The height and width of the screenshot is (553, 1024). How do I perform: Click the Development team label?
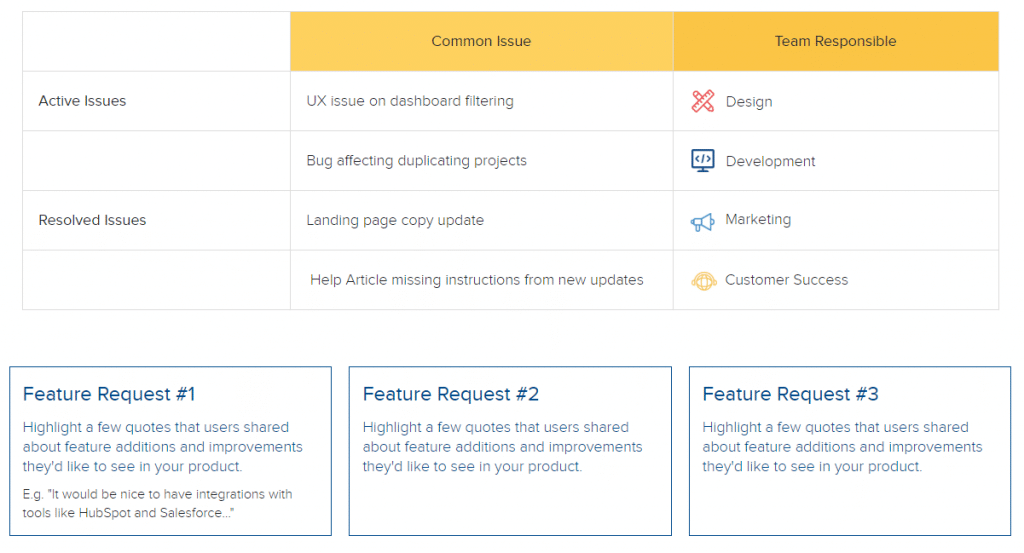click(x=770, y=161)
